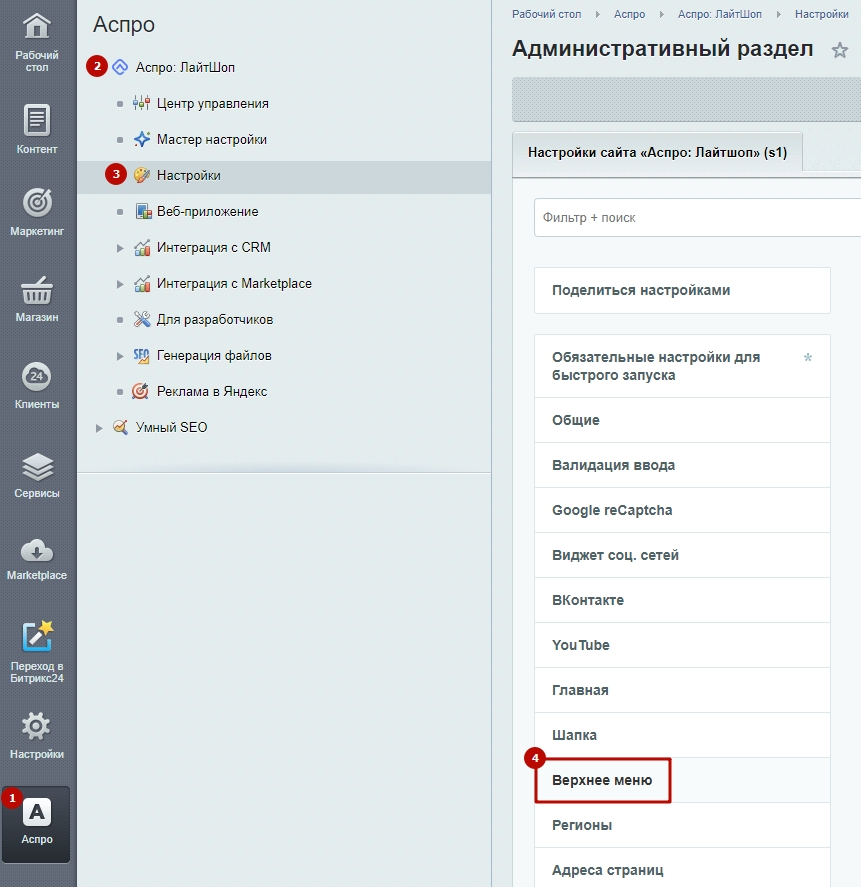
Task: Open Для разработчиков tree item
Action: [215, 320]
